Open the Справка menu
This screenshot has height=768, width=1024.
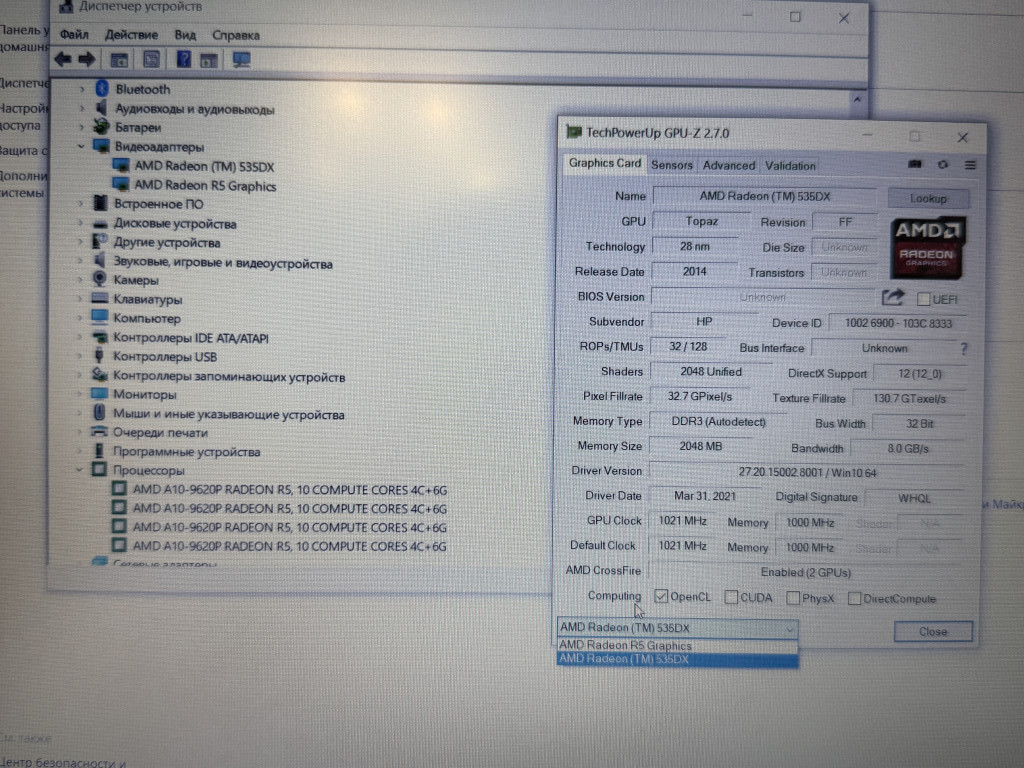pyautogui.click(x=236, y=35)
